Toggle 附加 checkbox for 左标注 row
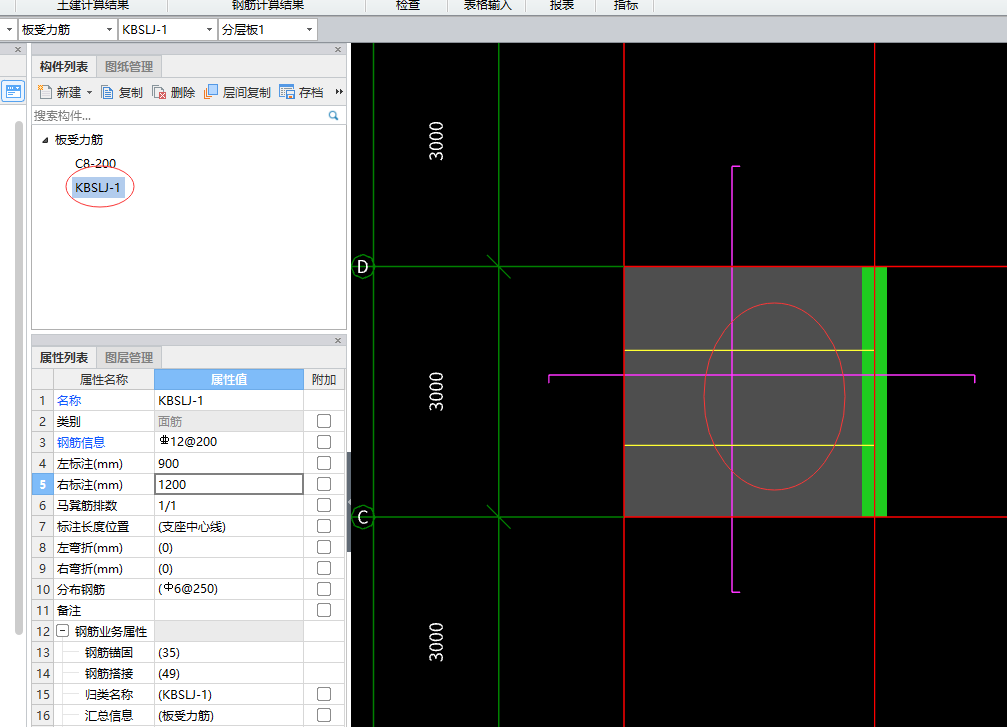This screenshot has height=727, width=1007. 324,463
